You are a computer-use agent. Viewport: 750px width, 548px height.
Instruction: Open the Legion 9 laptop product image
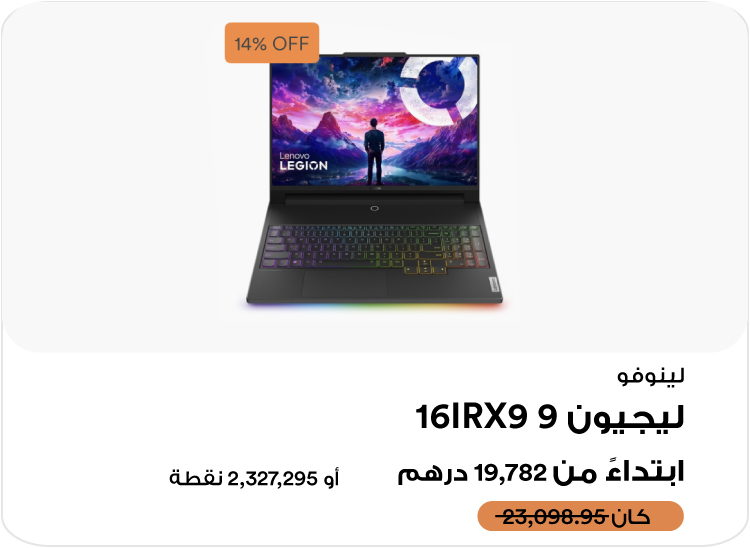(x=375, y=179)
